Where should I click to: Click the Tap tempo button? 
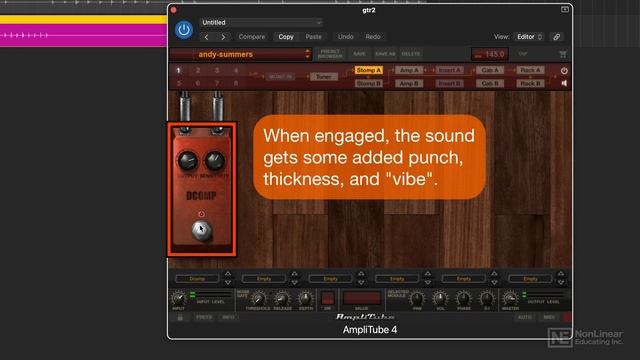pyautogui.click(x=523, y=54)
